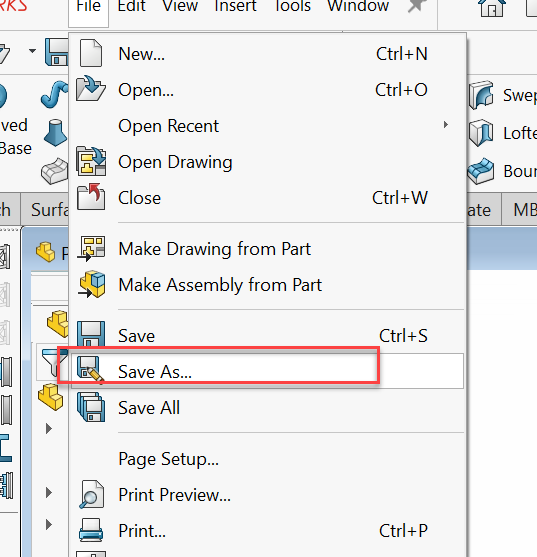Click the Print Preview magnifier icon
Screen dimensions: 537x557
pyautogui.click(x=91, y=494)
